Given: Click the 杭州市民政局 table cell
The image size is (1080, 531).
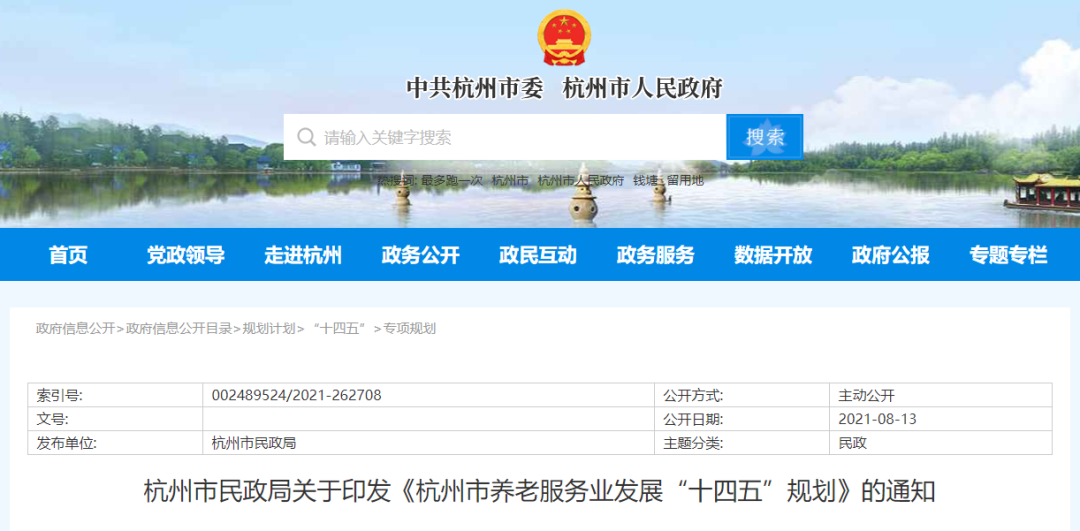Looking at the screenshot, I should pyautogui.click(x=428, y=443).
